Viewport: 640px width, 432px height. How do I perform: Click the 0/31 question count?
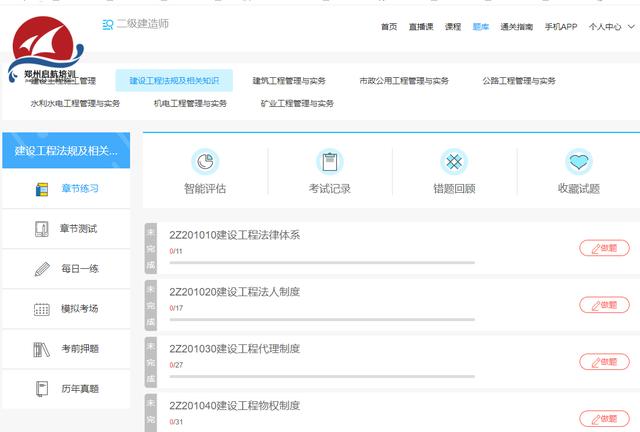coord(176,422)
